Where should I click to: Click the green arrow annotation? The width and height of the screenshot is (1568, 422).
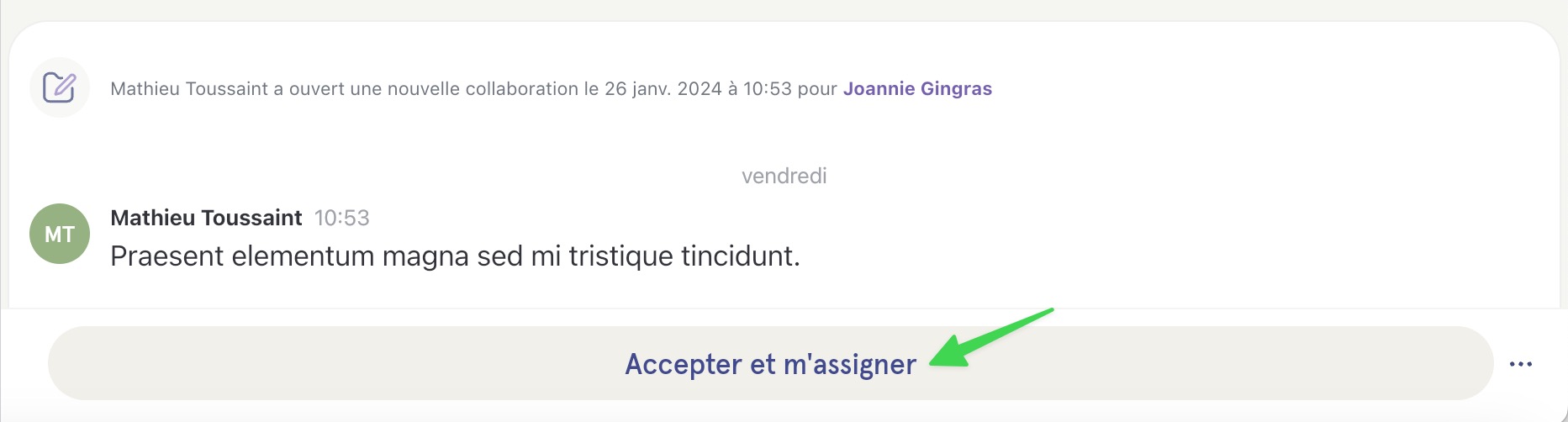pos(990,338)
